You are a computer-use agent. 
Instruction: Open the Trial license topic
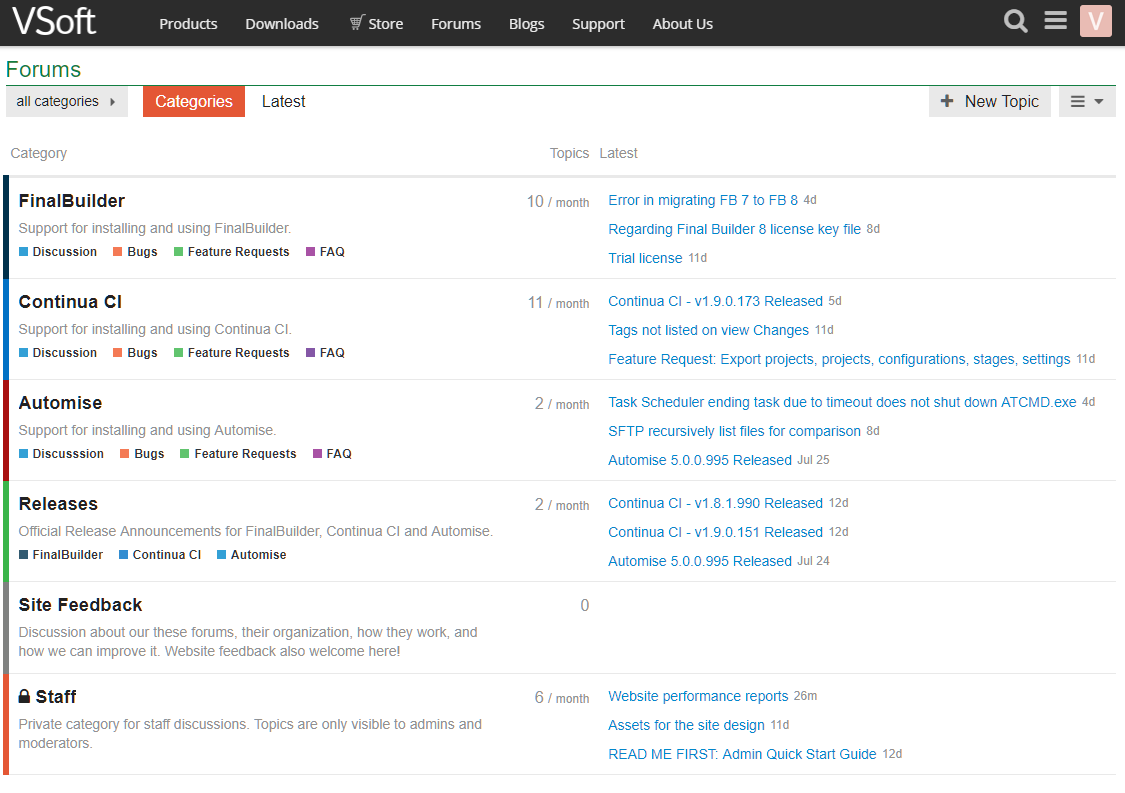click(645, 258)
